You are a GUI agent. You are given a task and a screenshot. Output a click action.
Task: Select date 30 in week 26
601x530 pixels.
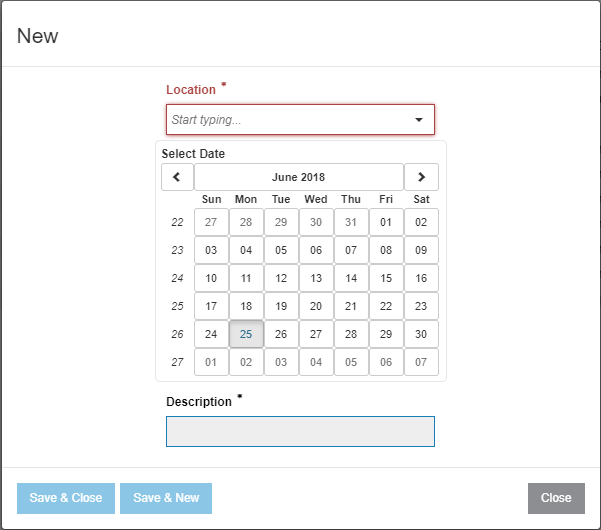[421, 334]
